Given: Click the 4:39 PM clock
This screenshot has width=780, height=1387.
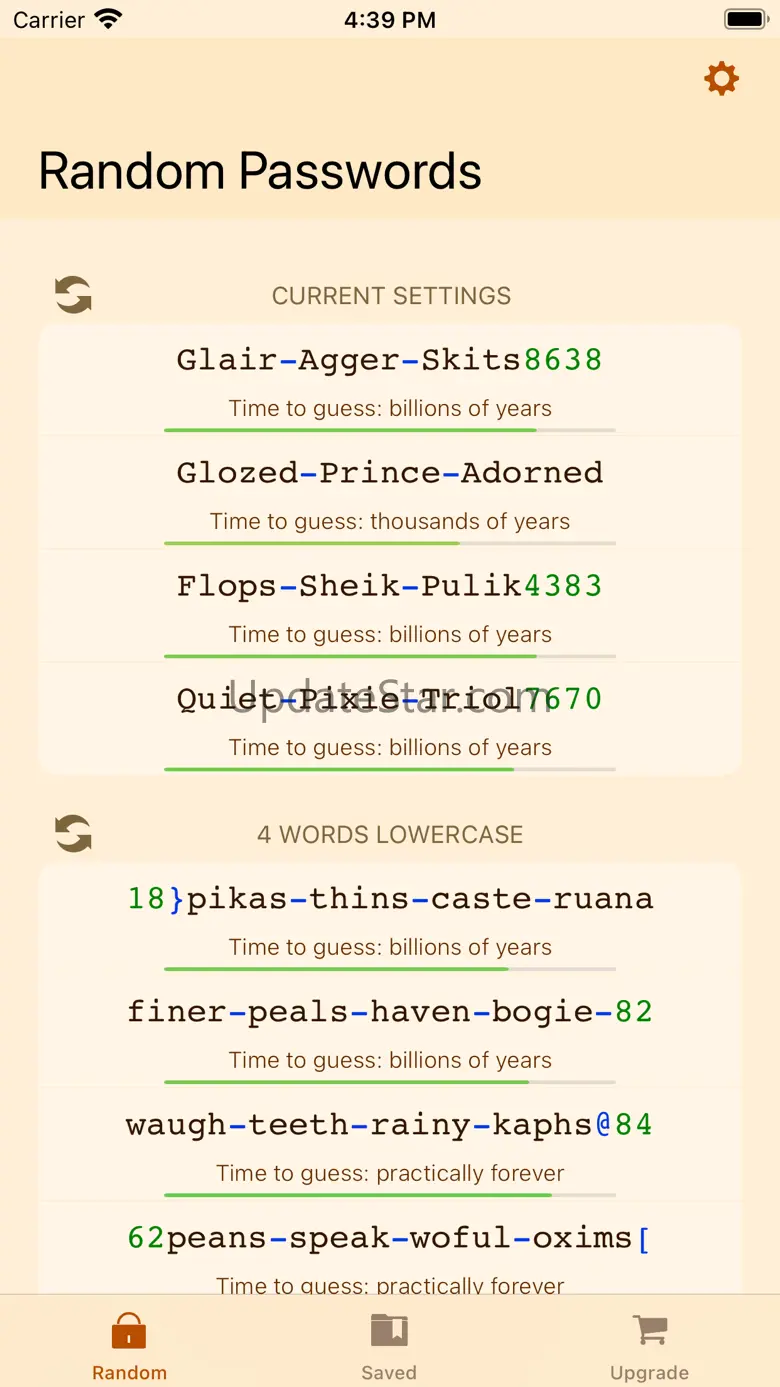Looking at the screenshot, I should (390, 20).
